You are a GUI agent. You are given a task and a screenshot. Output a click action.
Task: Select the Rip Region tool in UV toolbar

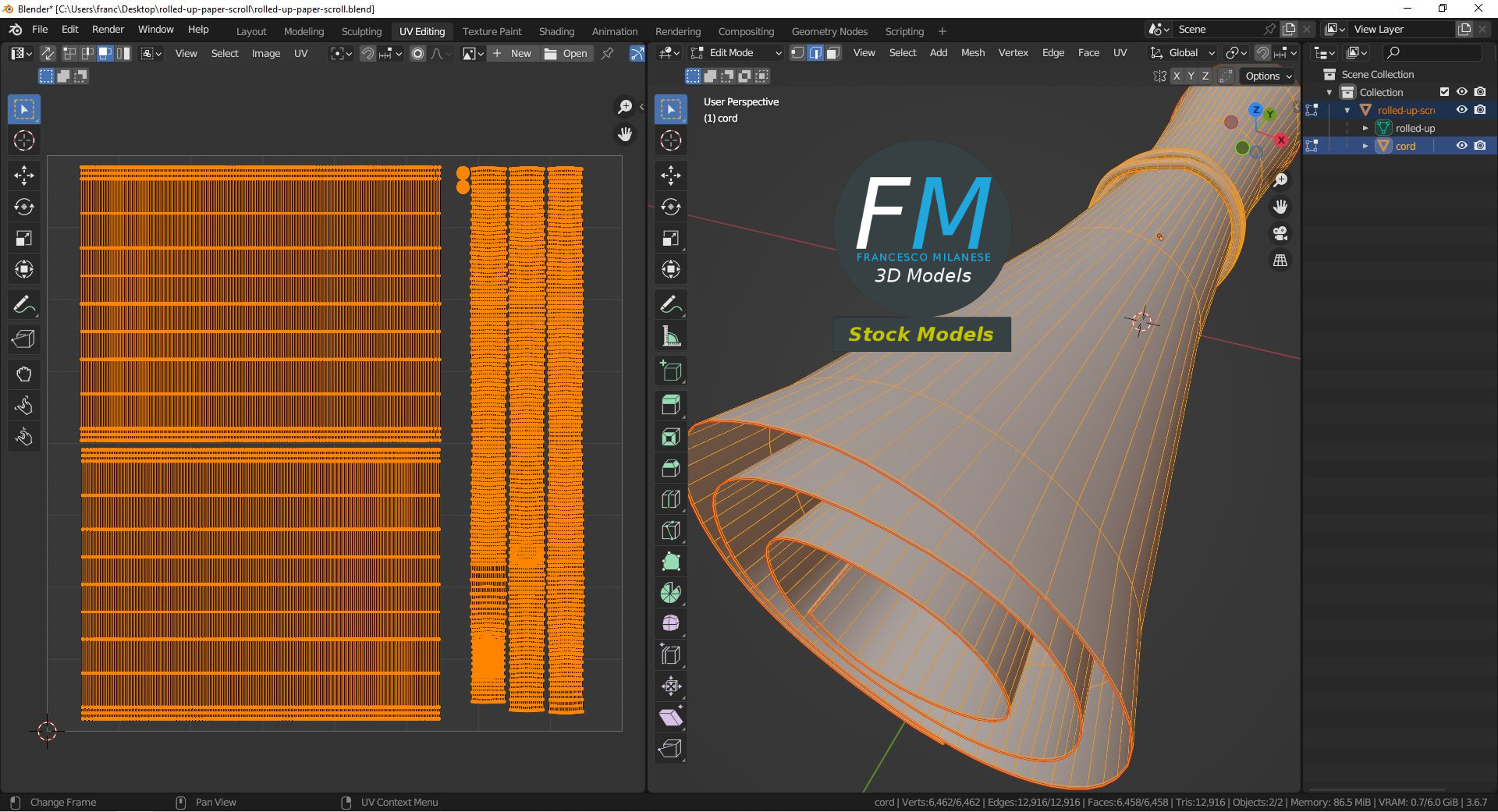coord(23,339)
